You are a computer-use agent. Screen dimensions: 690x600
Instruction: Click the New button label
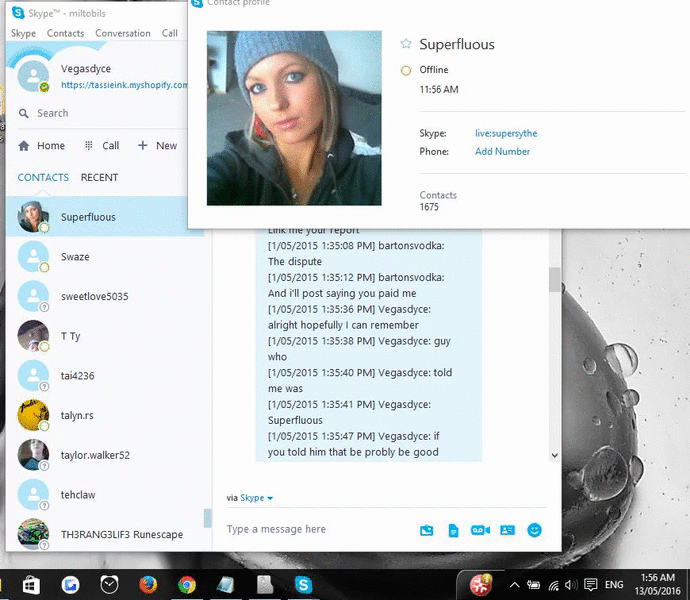click(166, 146)
